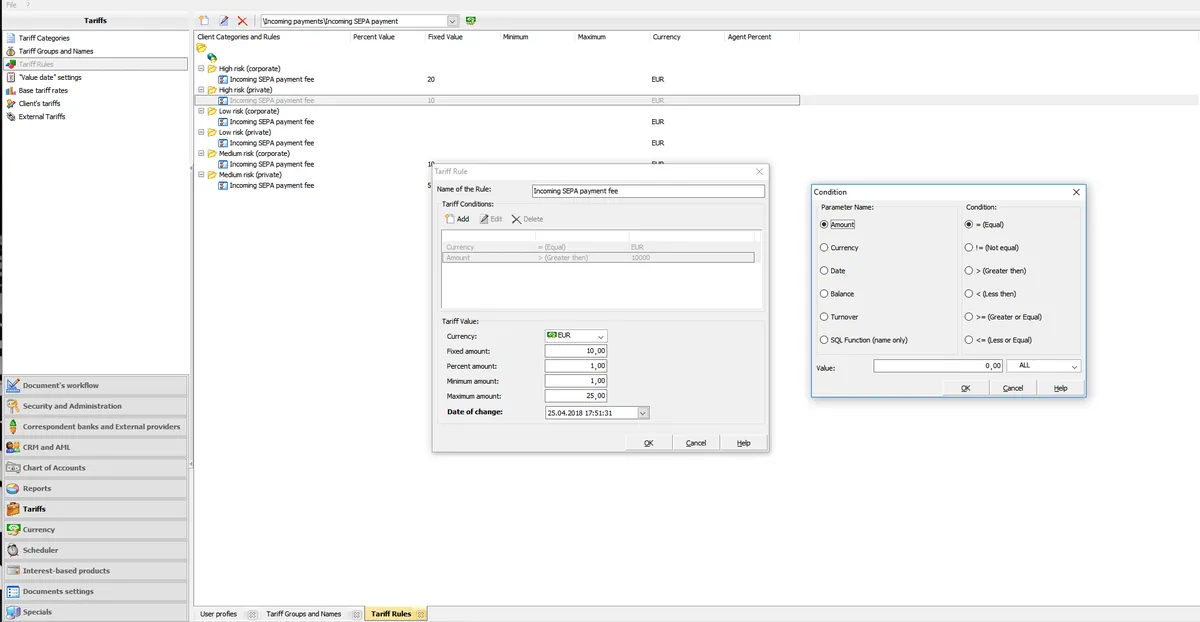Switch to the Tariff Groups and Names tab
Screen dimensions: 1200x622
click(x=303, y=614)
